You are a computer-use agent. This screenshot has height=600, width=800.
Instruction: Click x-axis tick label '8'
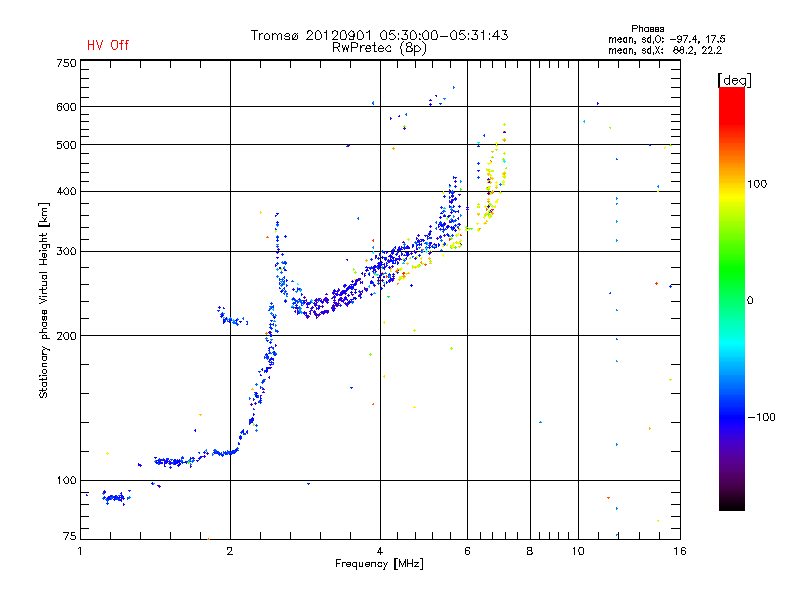tap(530, 551)
